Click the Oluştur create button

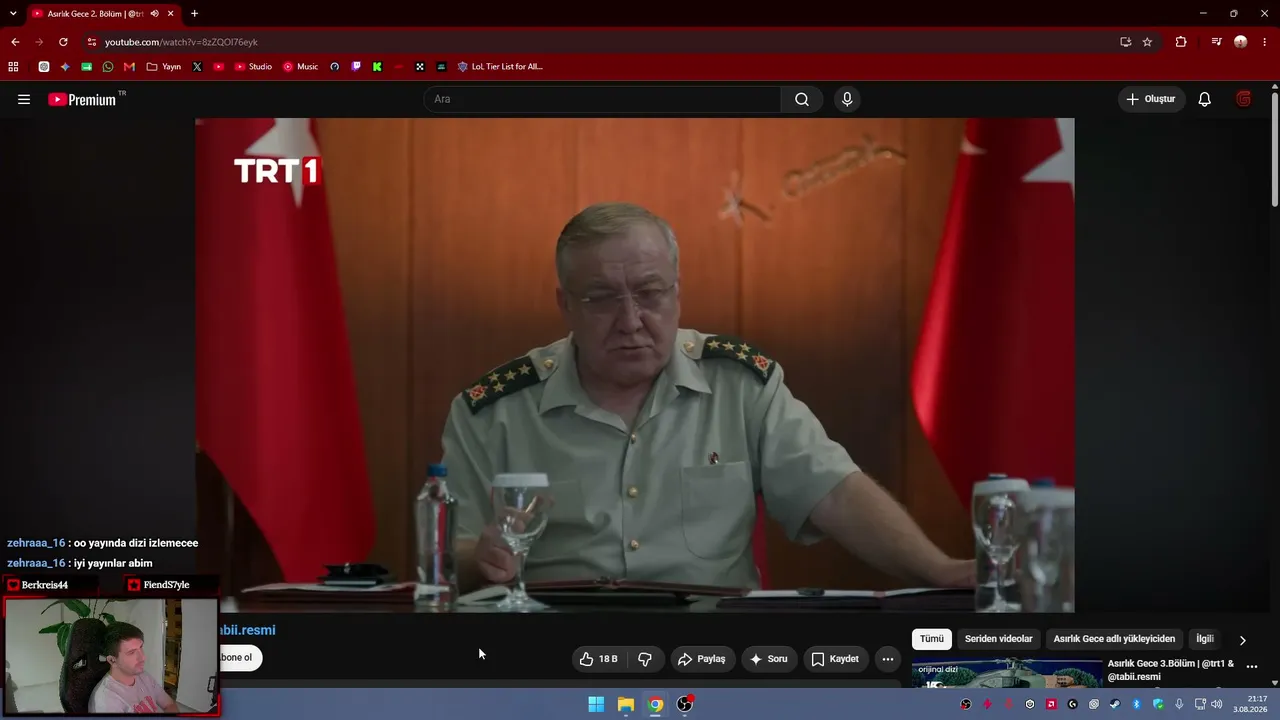point(1152,99)
